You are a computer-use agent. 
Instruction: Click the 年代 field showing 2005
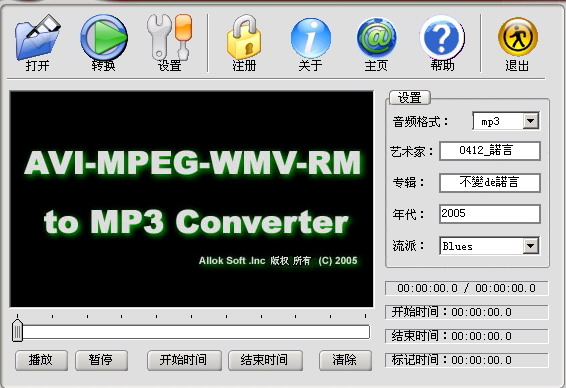[489, 214]
